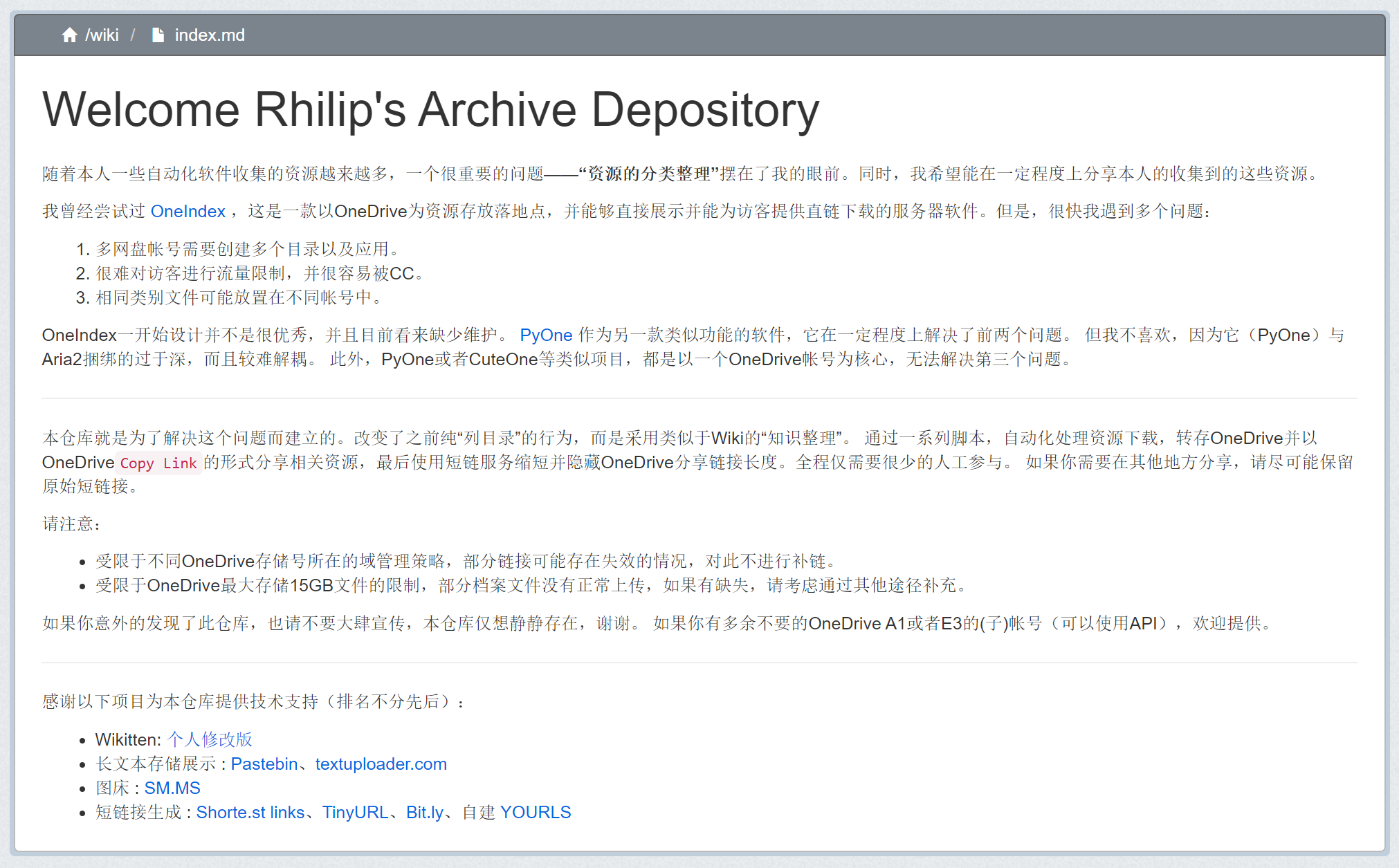Open the Wikitten 个人修改版 link
Screen dimensions: 1399x868
click(210, 739)
